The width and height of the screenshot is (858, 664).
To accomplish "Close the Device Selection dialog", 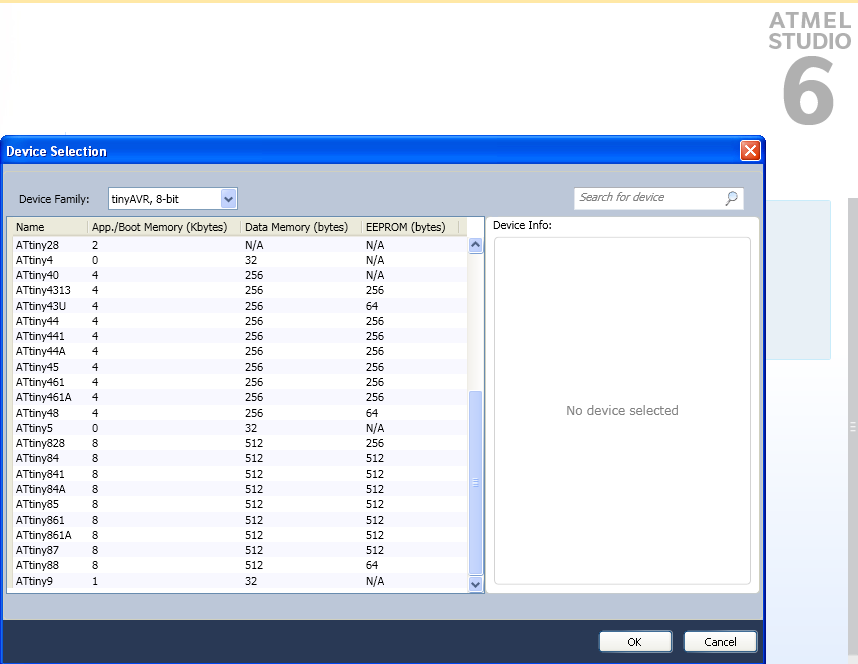I will click(x=750, y=151).
